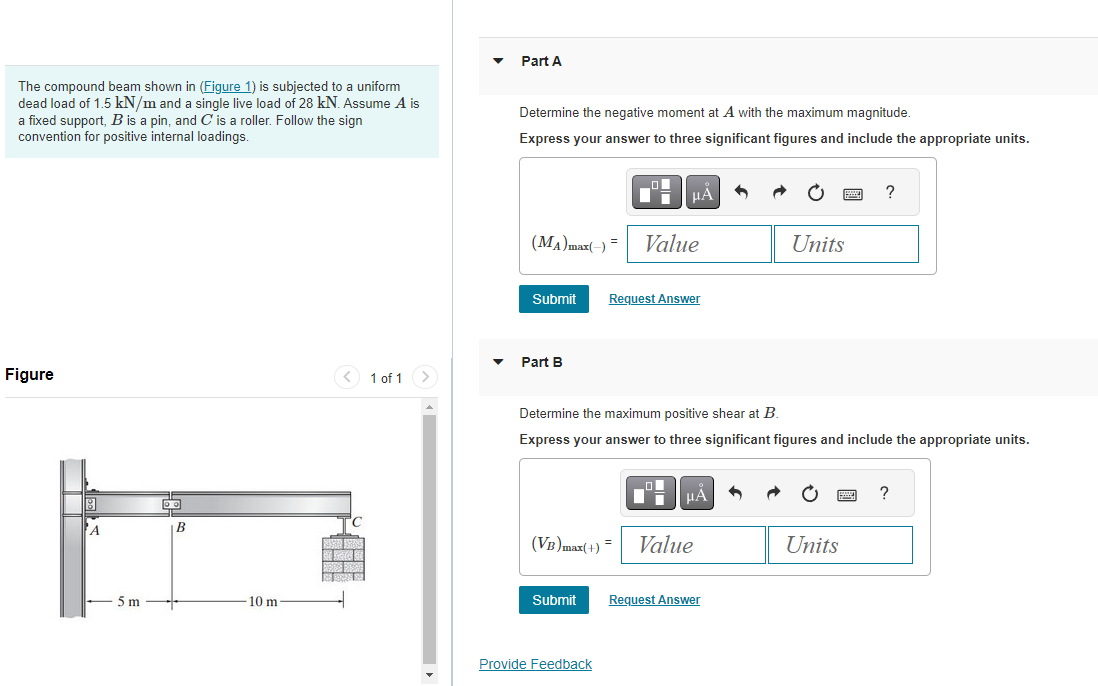Click the help question mark in Part A toolbar
1098x686 pixels.
pyautogui.click(x=889, y=191)
